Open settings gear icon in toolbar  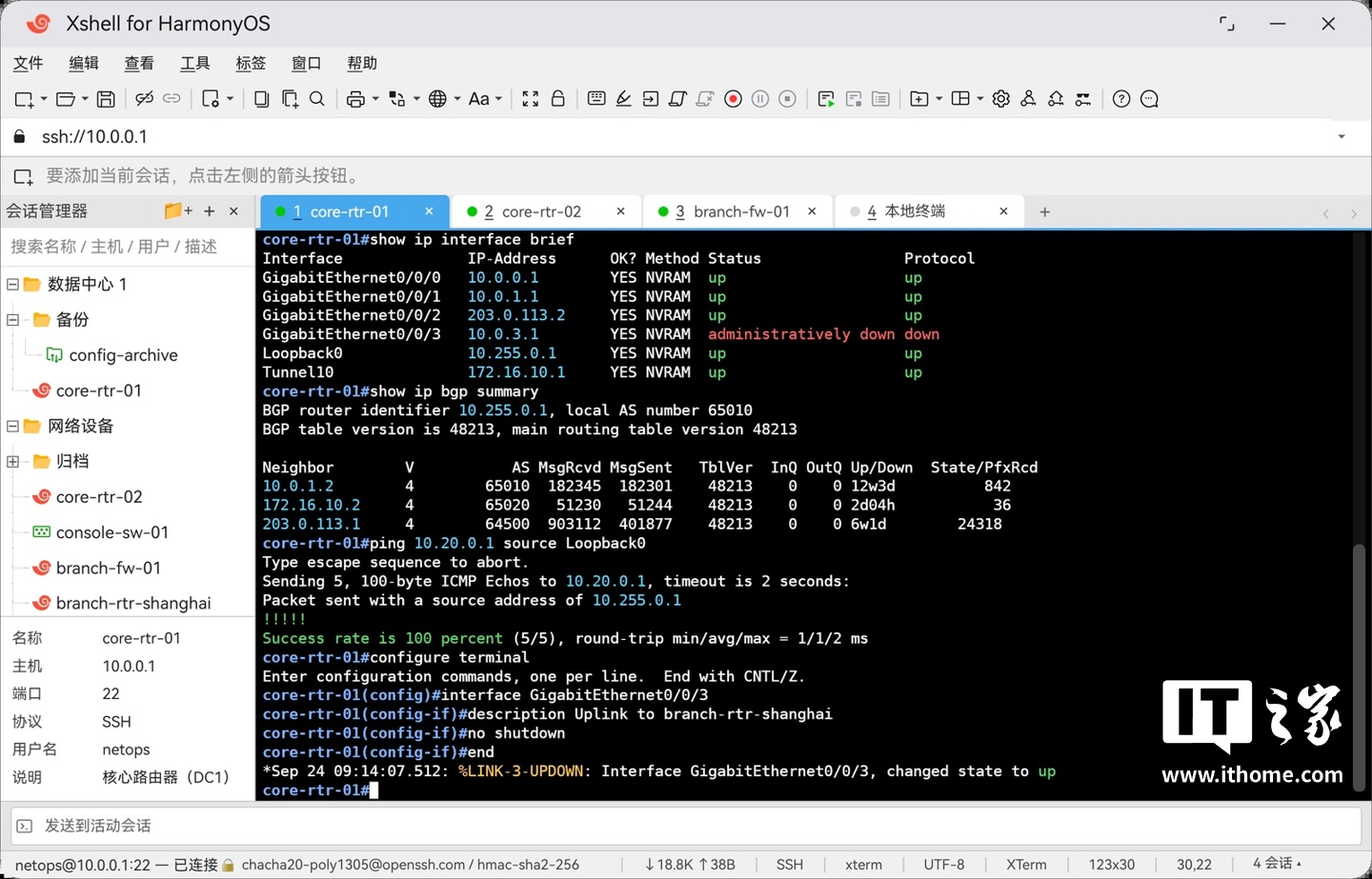1001,99
